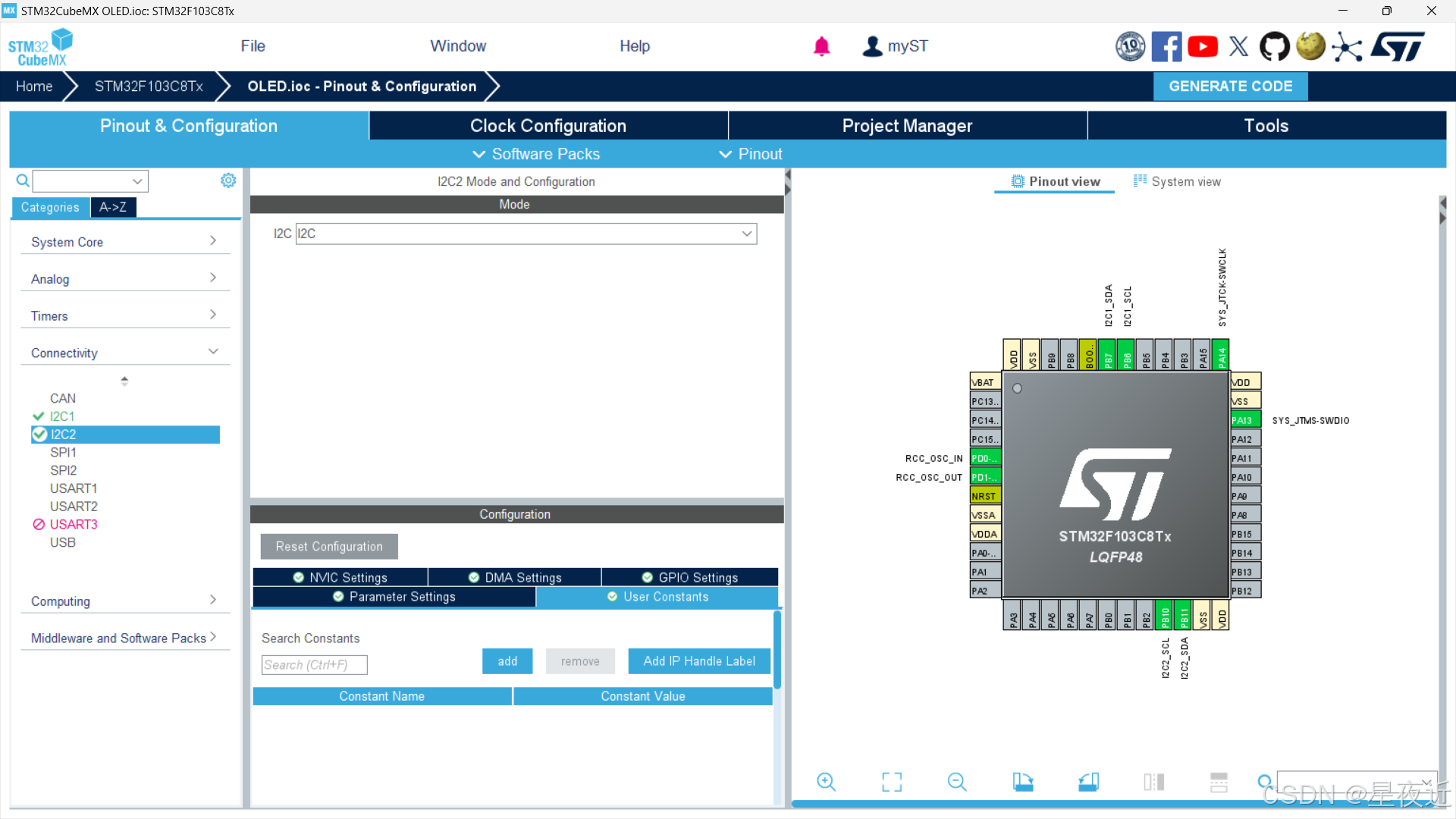Image resolution: width=1456 pixels, height=819 pixels.
Task: Click the zoom out magnifier icon
Action: pyautogui.click(x=957, y=782)
